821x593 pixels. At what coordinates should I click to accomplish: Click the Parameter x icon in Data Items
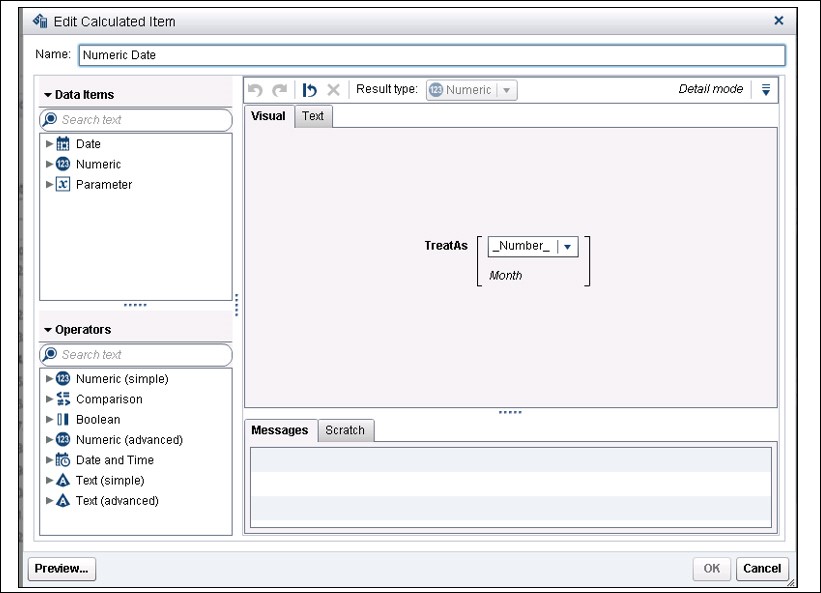[63, 185]
